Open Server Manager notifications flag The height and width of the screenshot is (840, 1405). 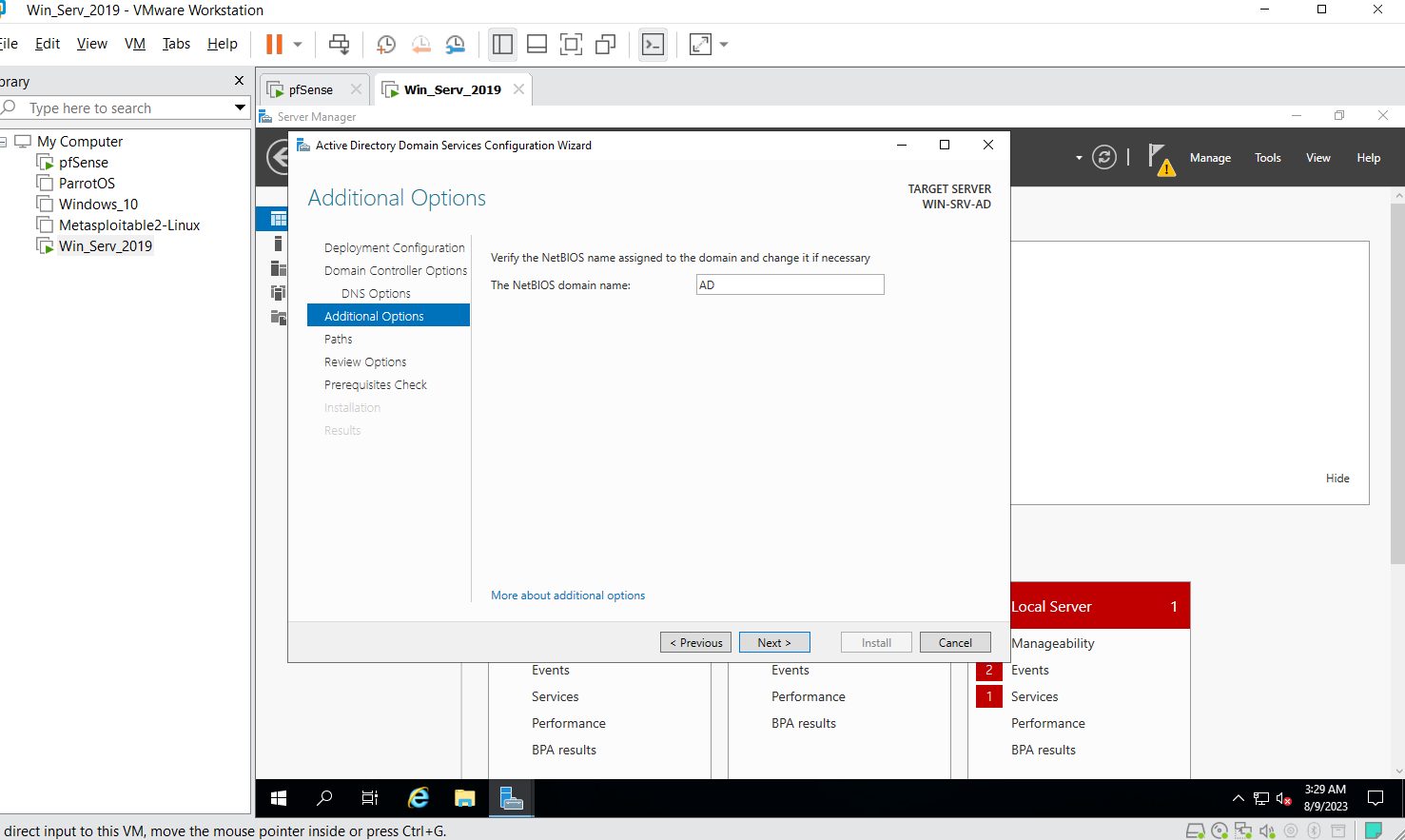pos(1161,158)
